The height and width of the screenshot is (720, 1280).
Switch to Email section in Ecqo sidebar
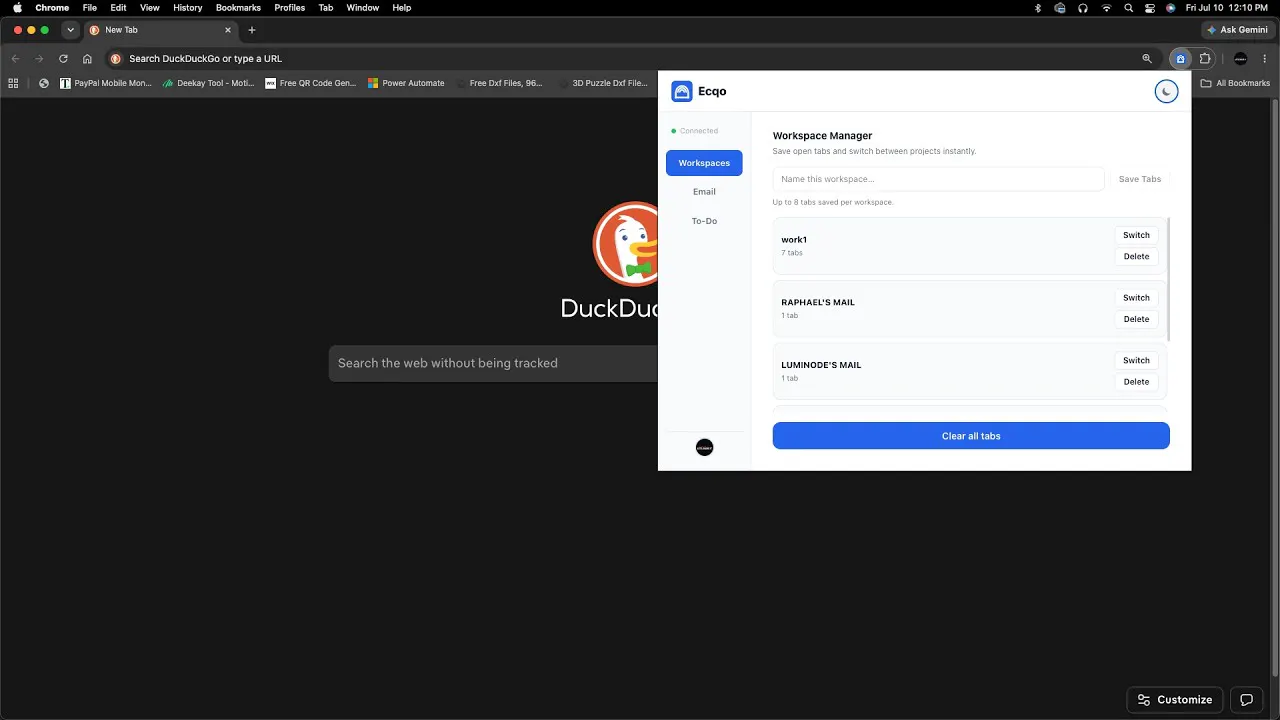click(704, 192)
